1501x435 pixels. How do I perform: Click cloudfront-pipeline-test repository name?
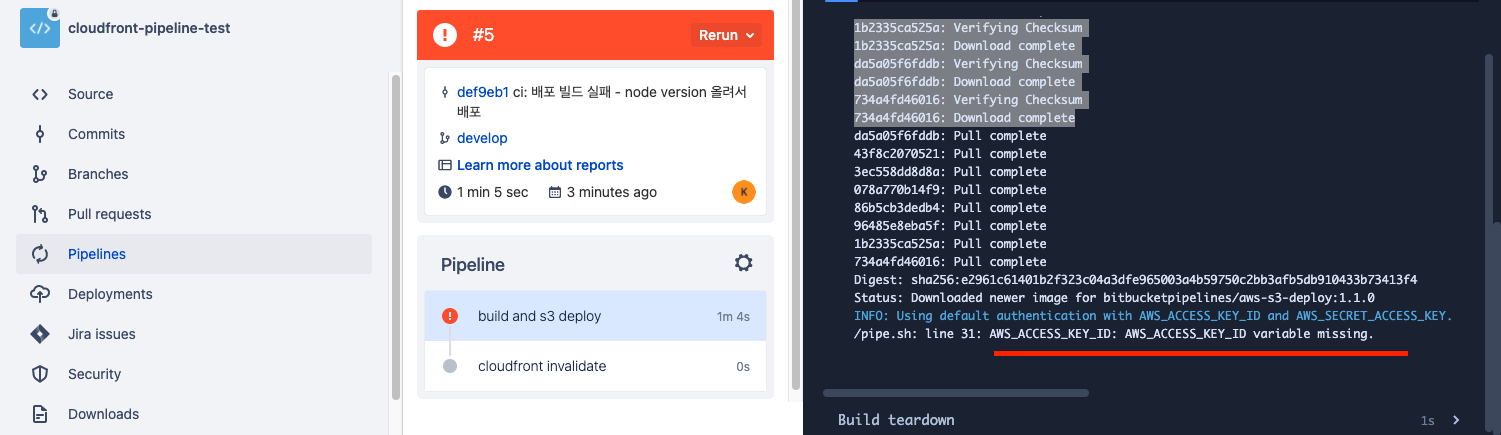click(x=149, y=28)
